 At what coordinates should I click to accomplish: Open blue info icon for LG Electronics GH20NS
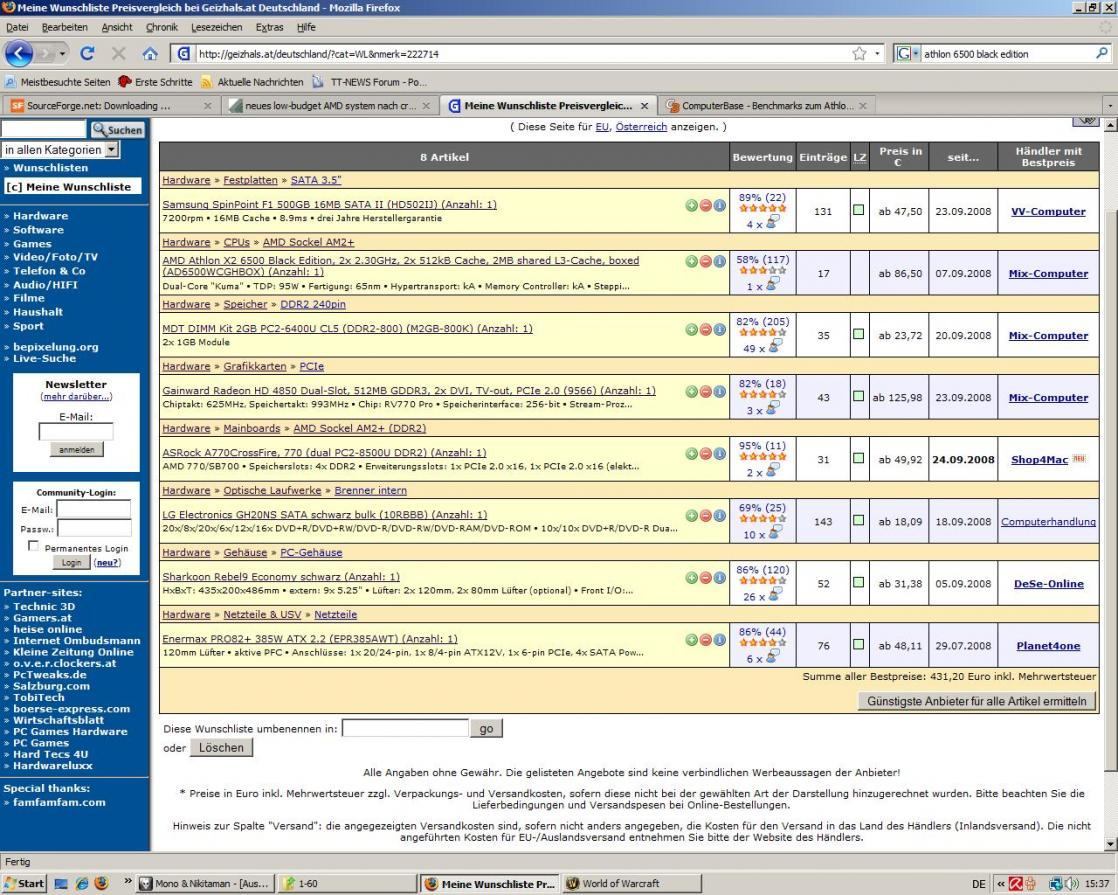coord(719,516)
